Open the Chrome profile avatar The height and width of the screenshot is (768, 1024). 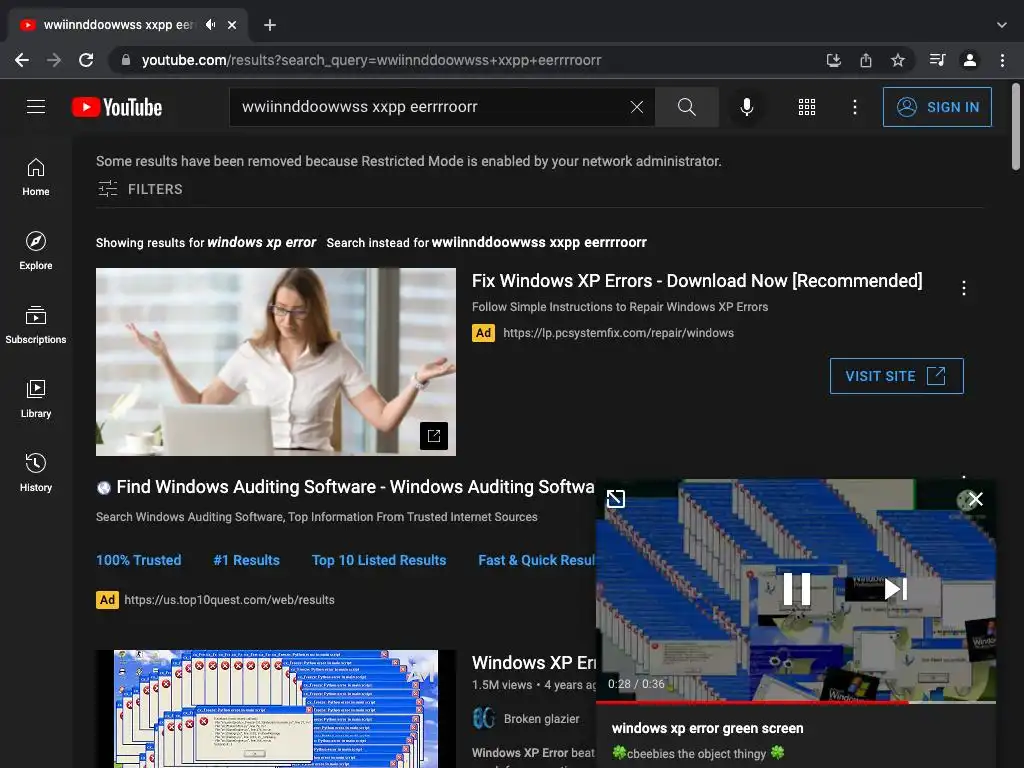tap(970, 60)
